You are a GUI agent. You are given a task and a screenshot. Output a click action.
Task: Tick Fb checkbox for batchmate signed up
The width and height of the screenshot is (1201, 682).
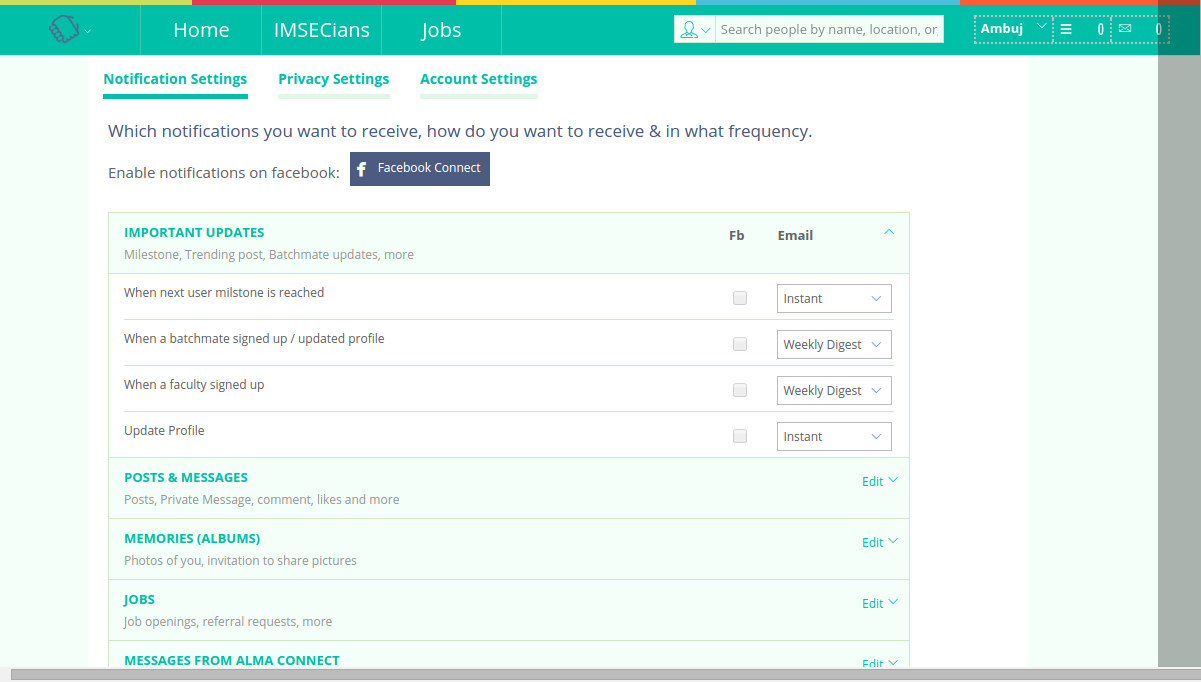click(x=740, y=344)
